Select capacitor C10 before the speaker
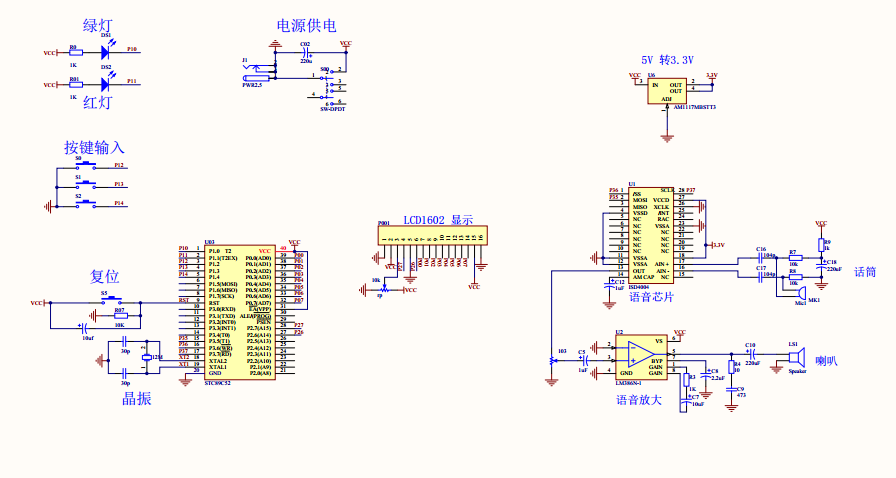This screenshot has width=896, height=478. 751,354
